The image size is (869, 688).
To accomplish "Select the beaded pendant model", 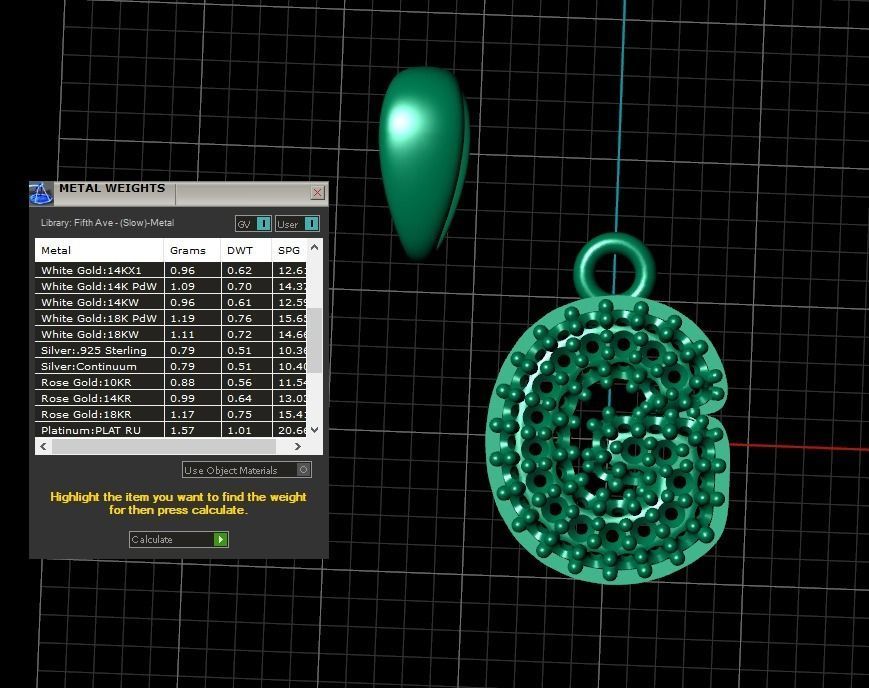I will (607, 441).
